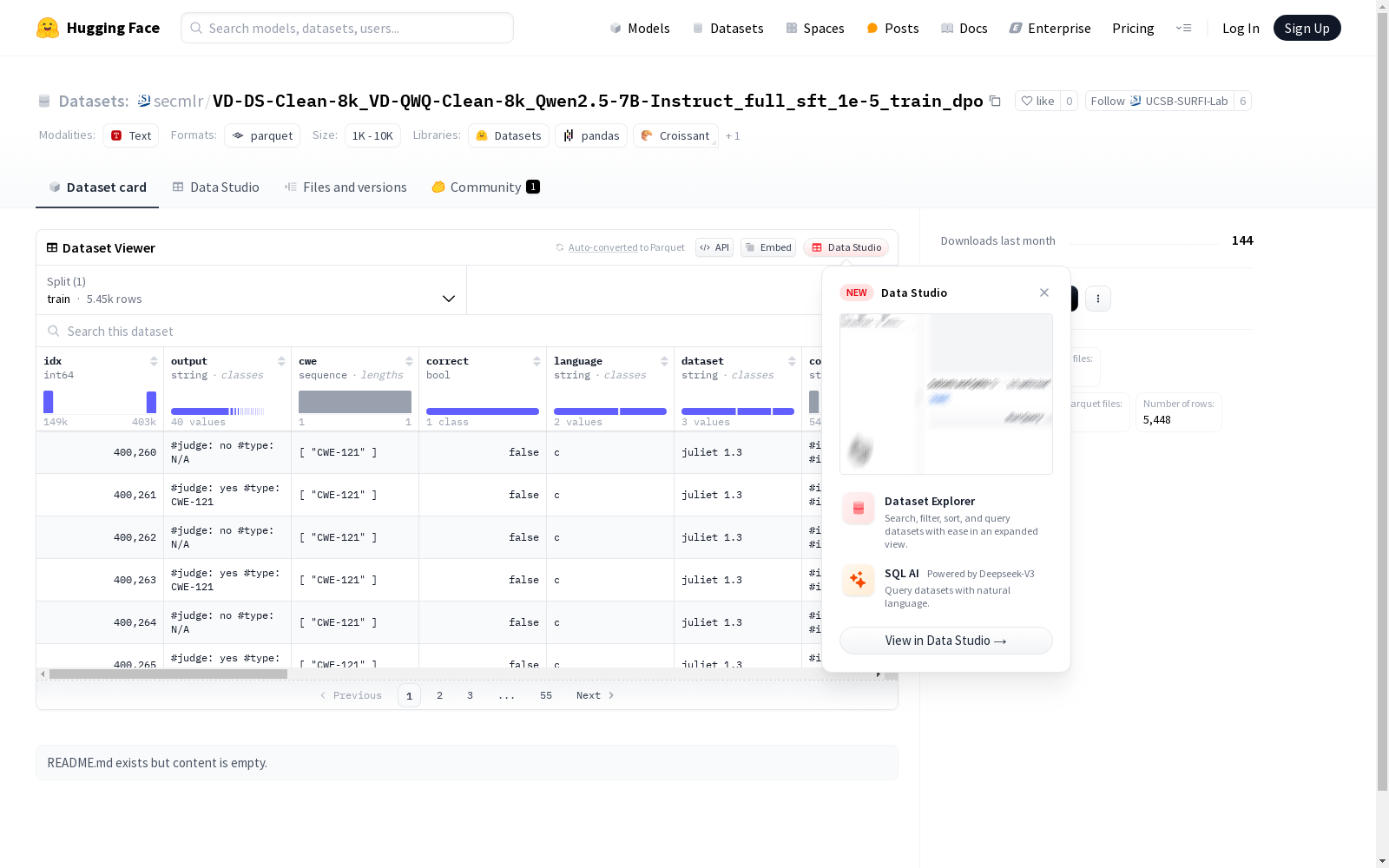Viewport: 1389px width, 868px height.
Task: Click the Embed button
Action: (768, 247)
